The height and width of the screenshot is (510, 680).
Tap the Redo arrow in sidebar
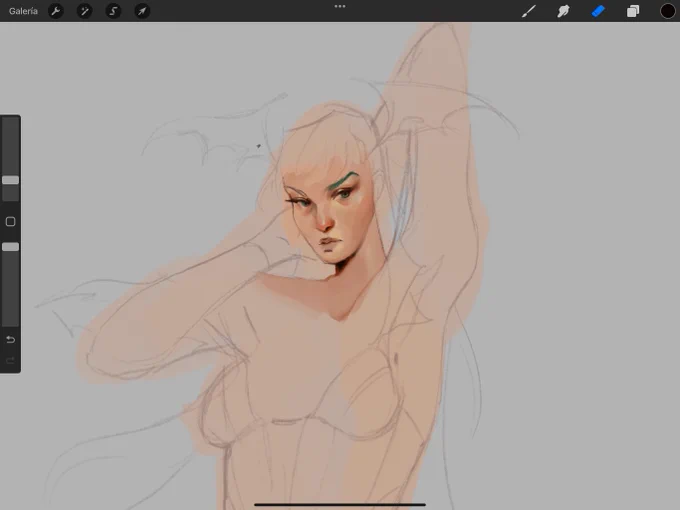point(10,360)
